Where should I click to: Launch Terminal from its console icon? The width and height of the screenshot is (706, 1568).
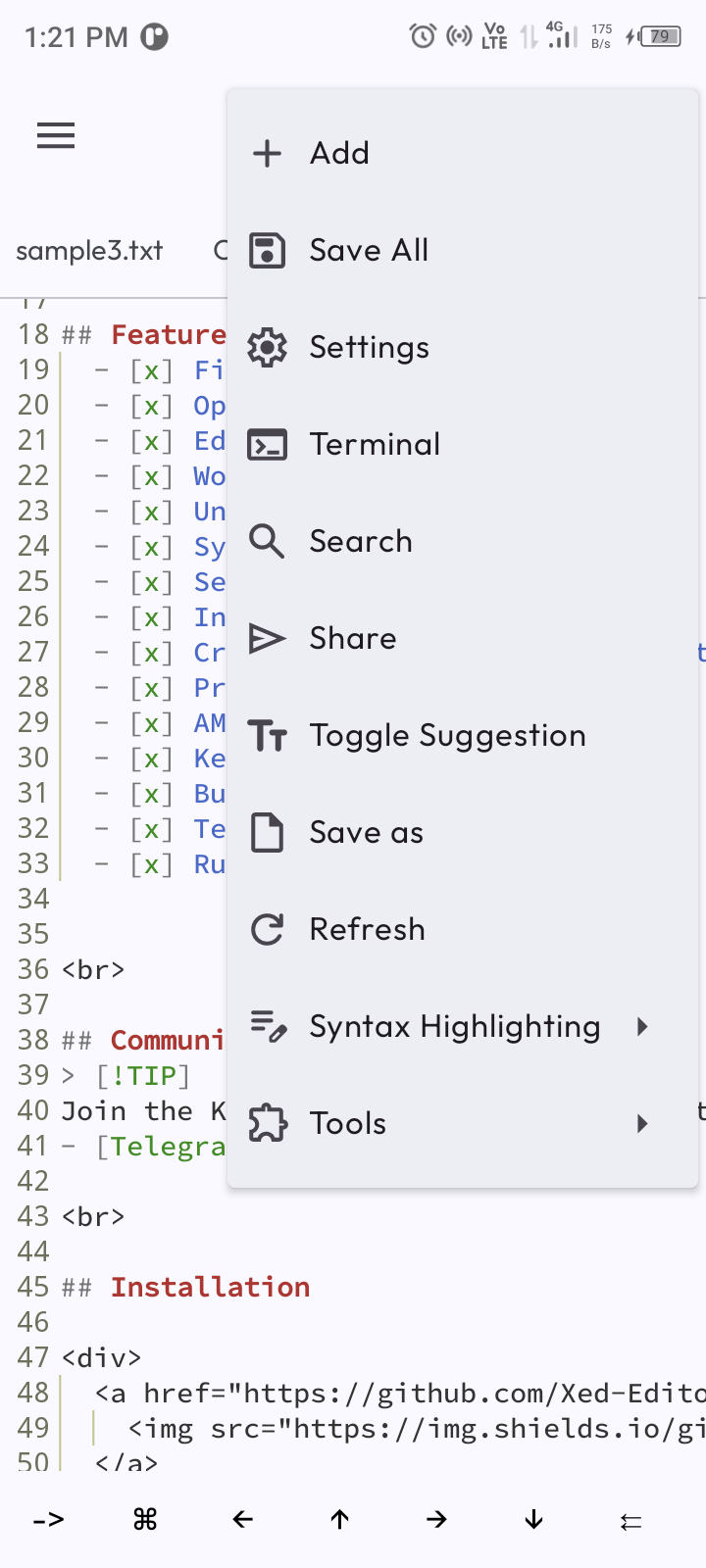tap(267, 444)
